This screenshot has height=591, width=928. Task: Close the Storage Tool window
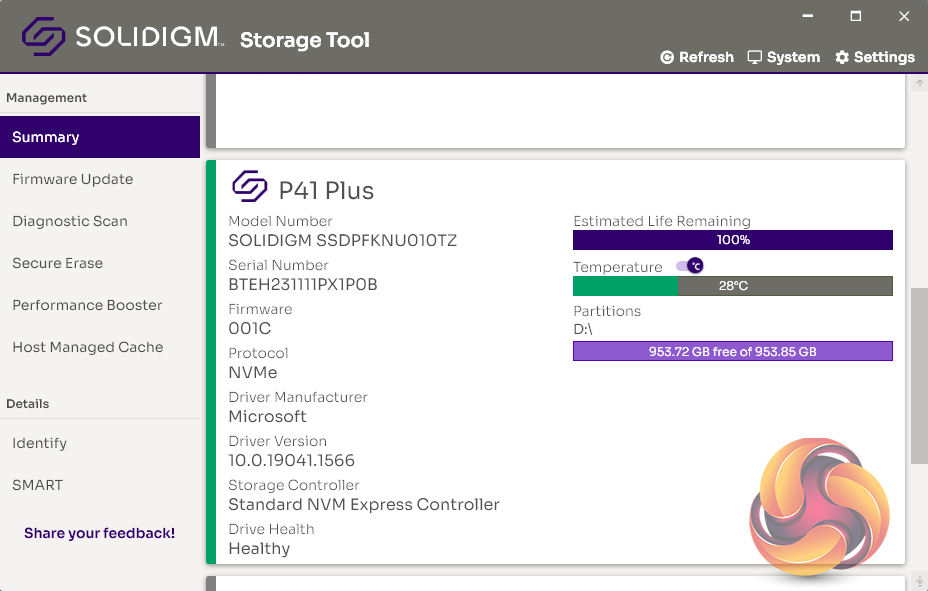[x=904, y=17]
